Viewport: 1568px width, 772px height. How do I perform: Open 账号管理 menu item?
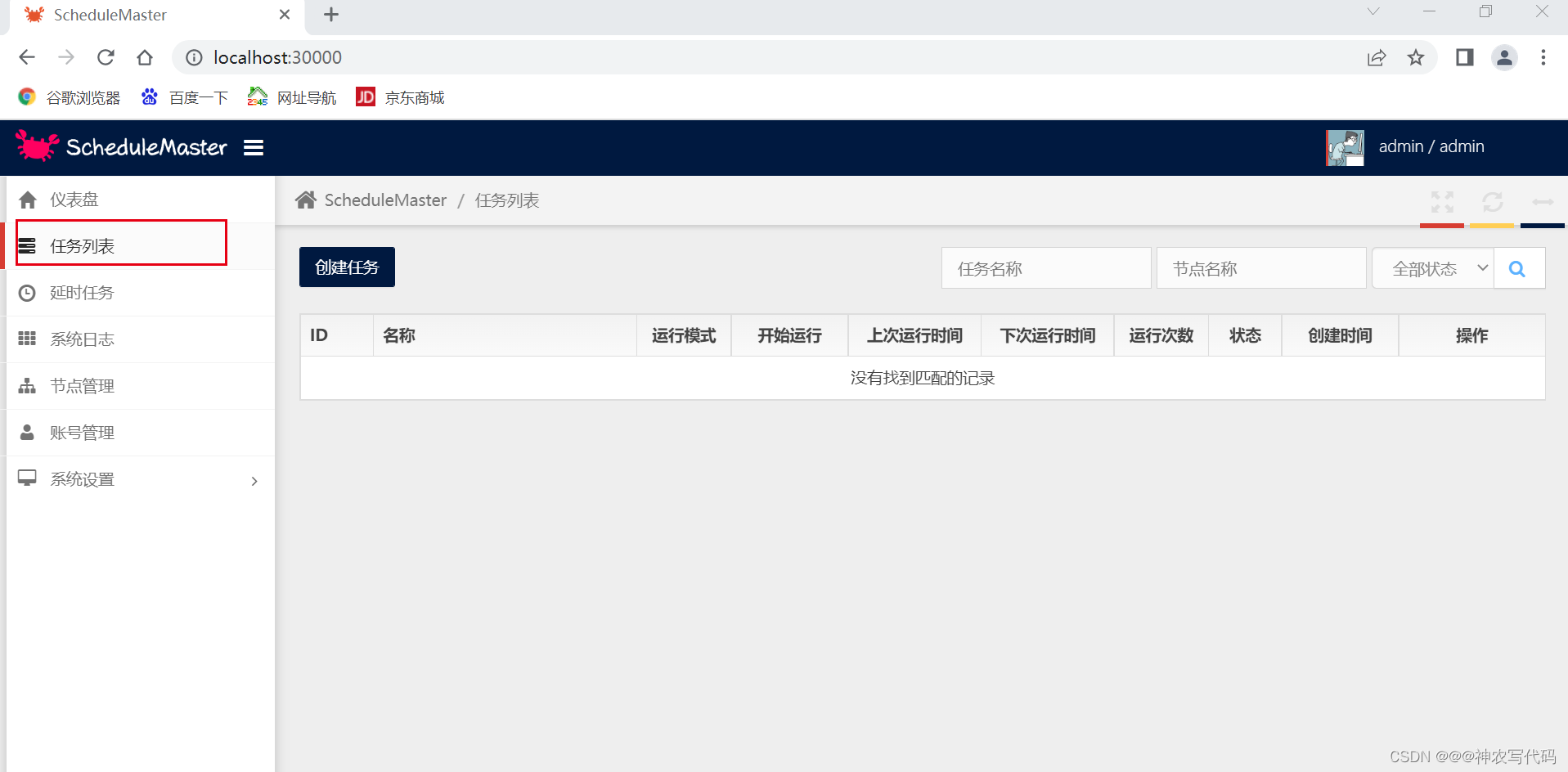141,433
